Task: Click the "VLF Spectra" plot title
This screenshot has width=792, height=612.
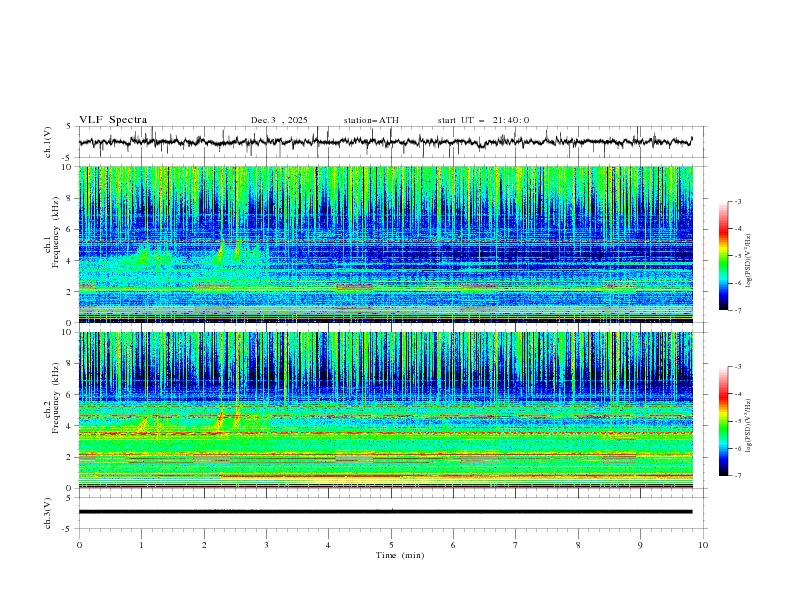Action: 113,120
